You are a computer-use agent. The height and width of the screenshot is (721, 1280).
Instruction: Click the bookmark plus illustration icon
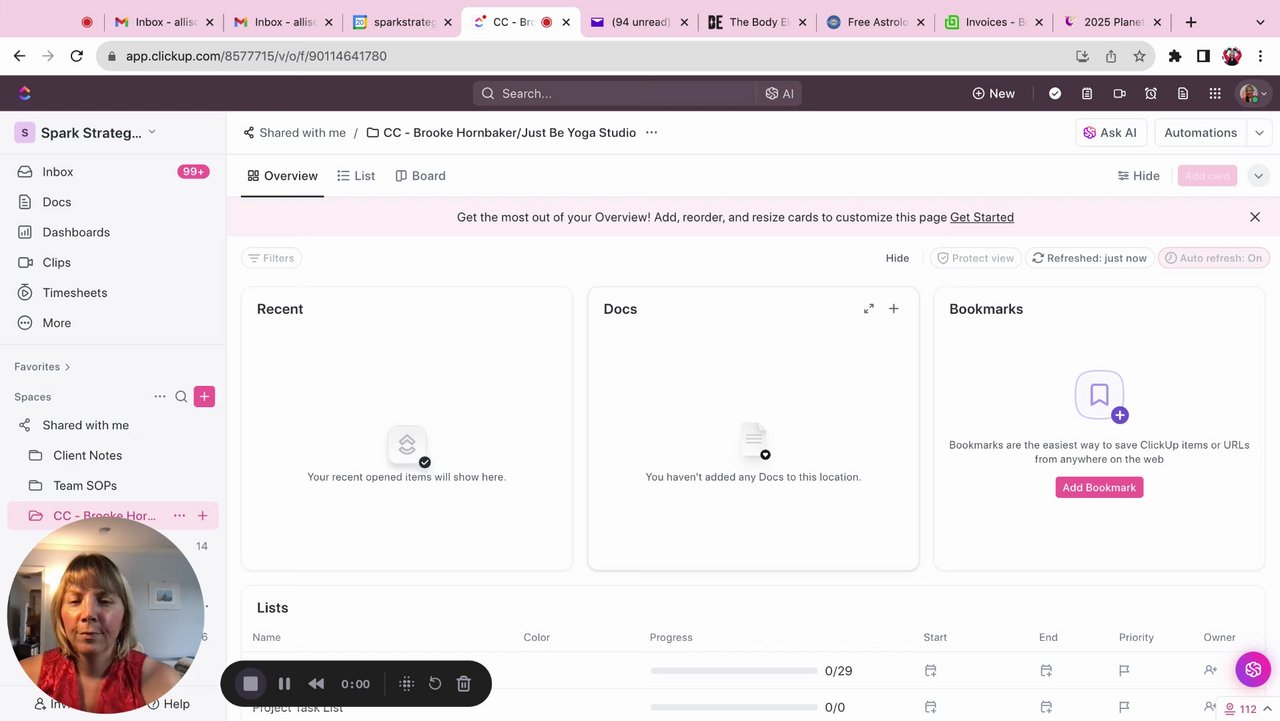point(1101,396)
